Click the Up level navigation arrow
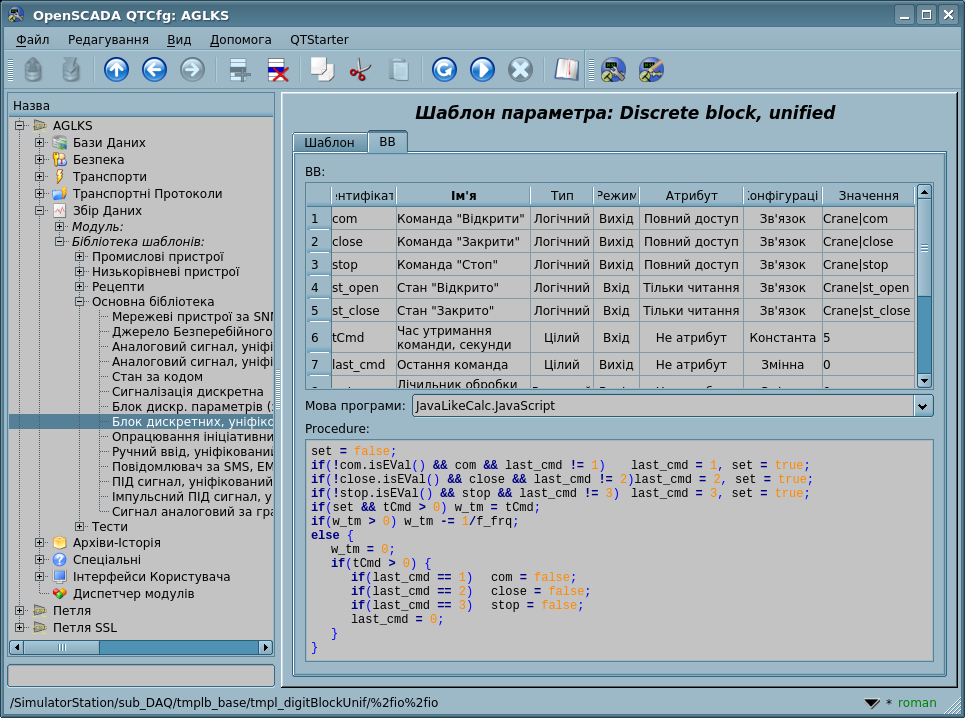The image size is (965, 718). 117,69
